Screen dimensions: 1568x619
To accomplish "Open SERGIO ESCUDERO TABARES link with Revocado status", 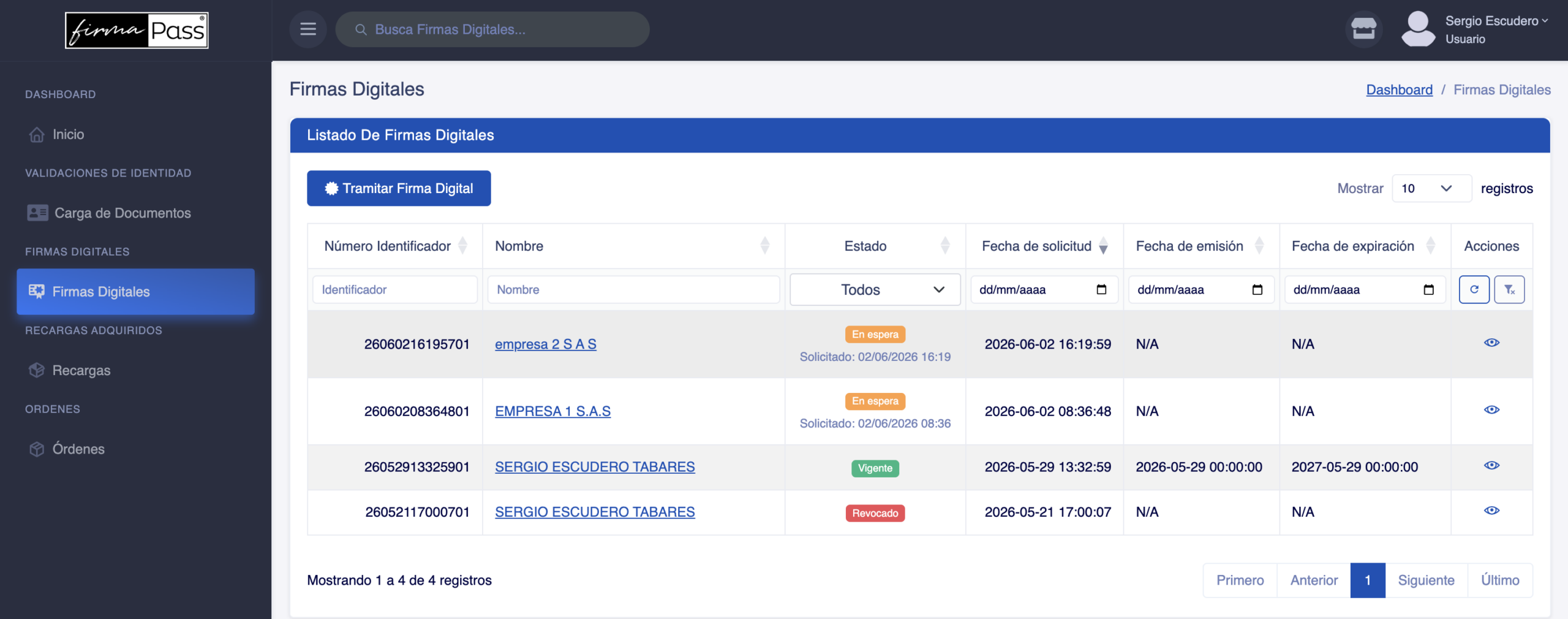I will pyautogui.click(x=595, y=512).
